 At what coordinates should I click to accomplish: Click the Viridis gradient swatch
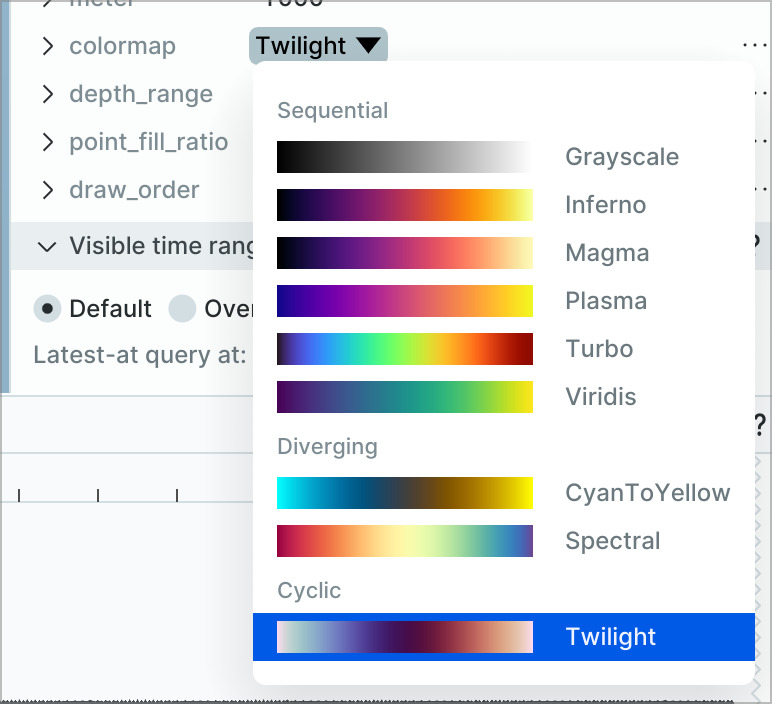[x=405, y=397]
